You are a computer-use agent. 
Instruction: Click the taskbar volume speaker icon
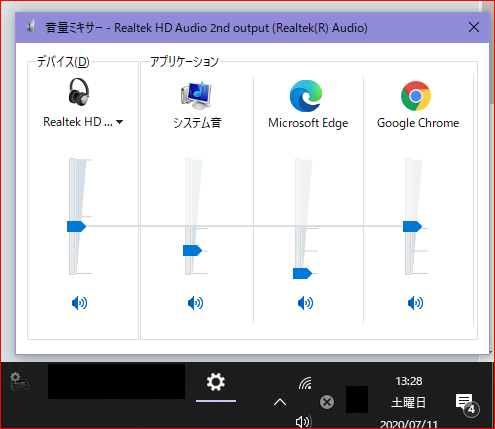[304, 422]
